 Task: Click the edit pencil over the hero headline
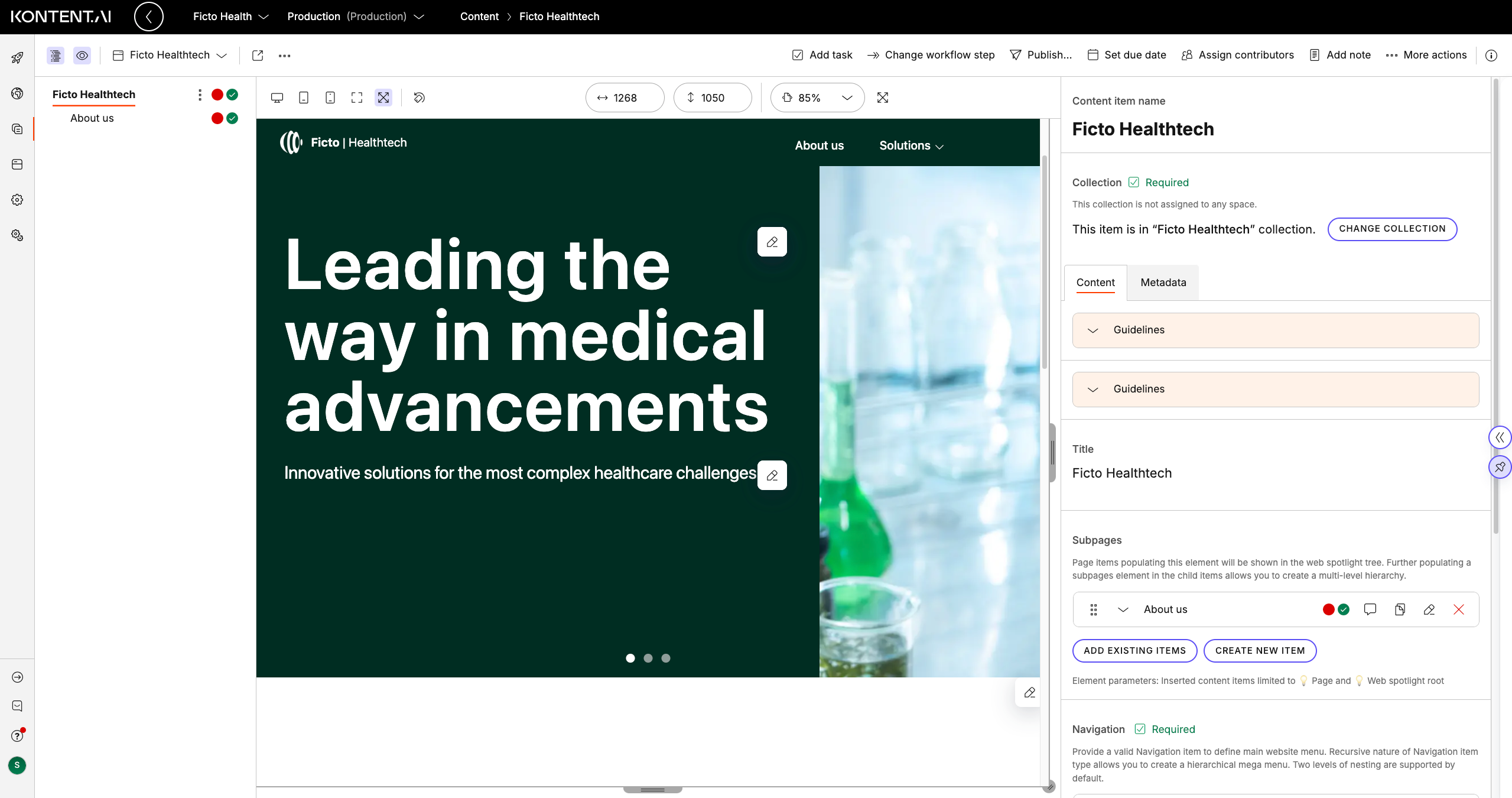pos(772,242)
